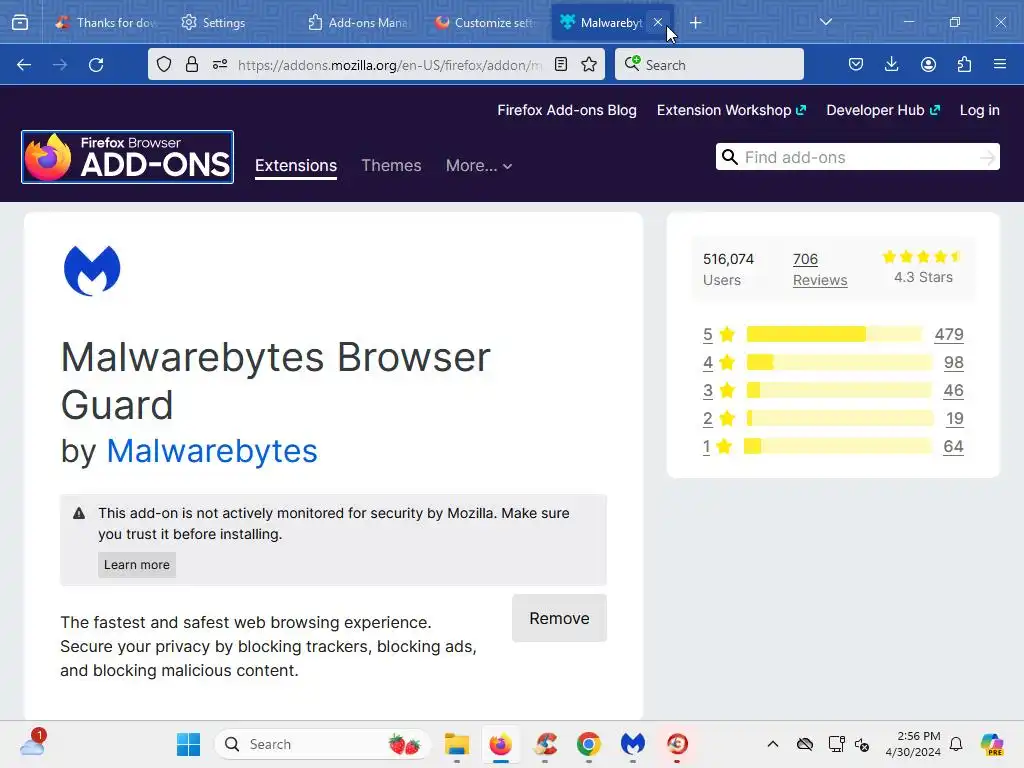Open File Explorer from taskbar
The image size is (1024, 768).
point(456,744)
